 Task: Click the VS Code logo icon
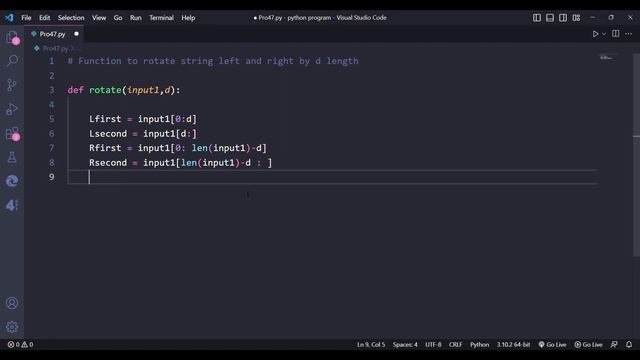coord(9,18)
